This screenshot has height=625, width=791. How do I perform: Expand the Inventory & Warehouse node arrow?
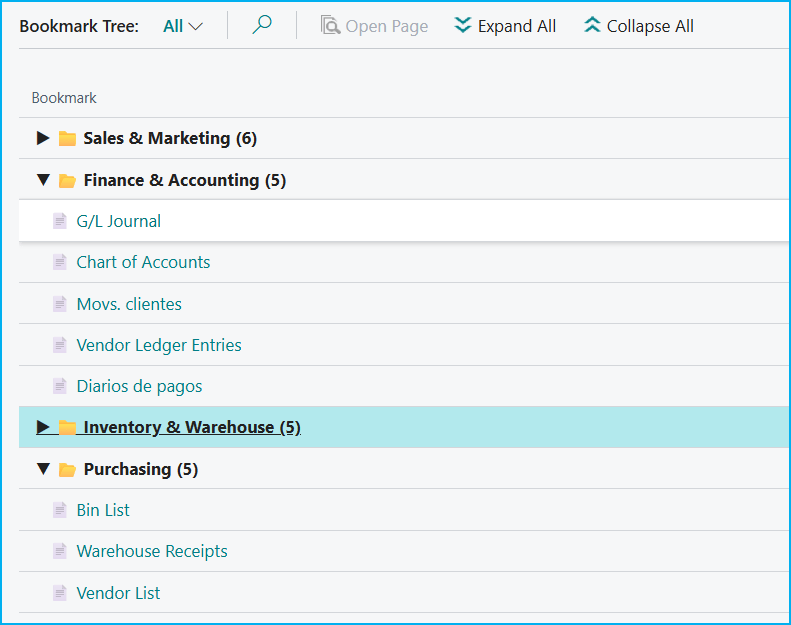coord(43,427)
